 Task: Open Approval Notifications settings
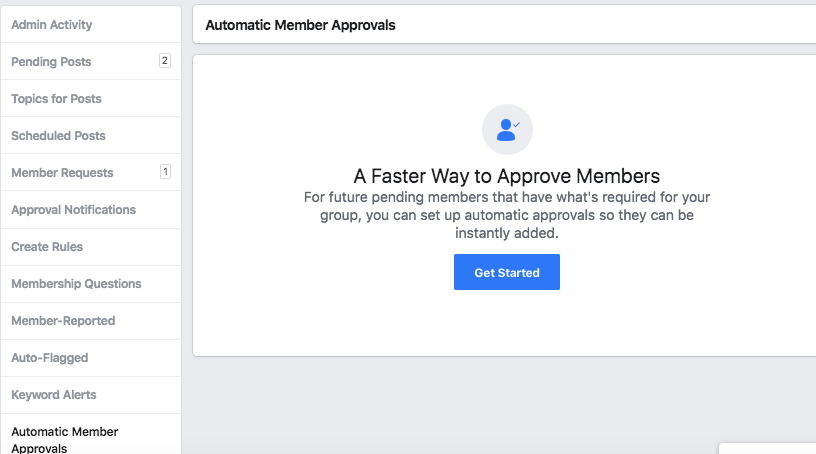pyautogui.click(x=91, y=210)
